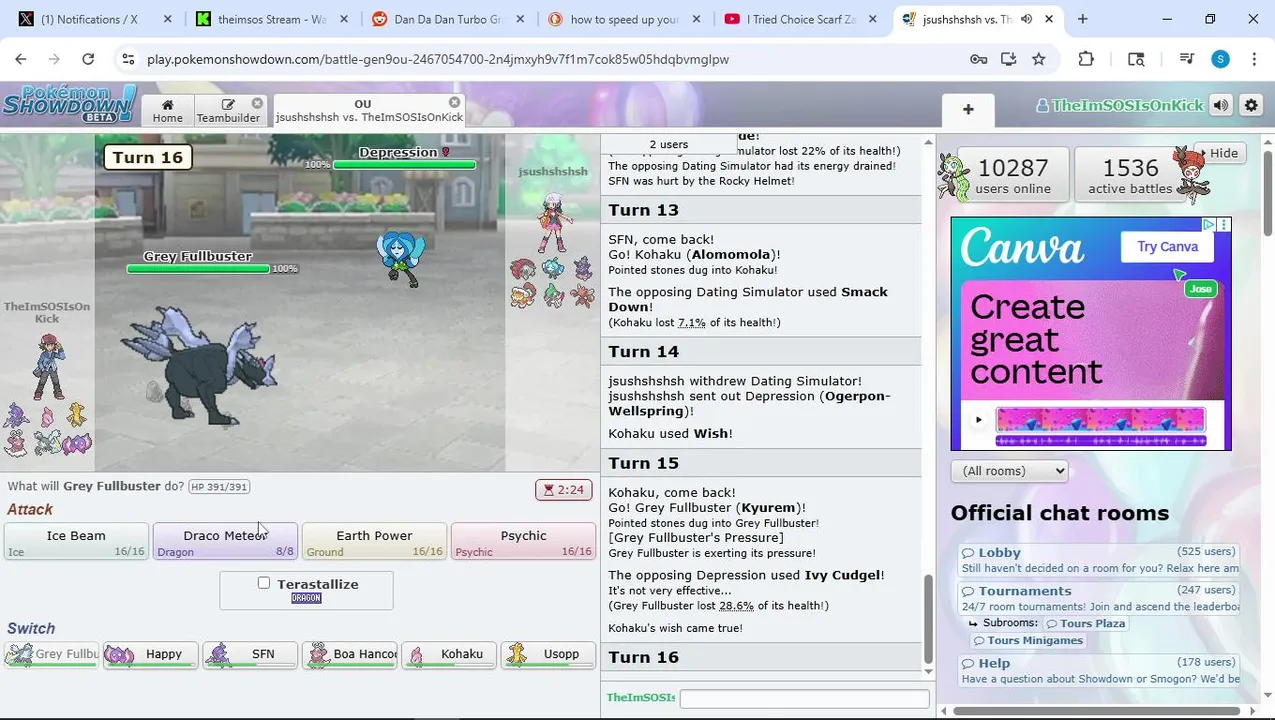Reload the Showdown page
This screenshot has width=1275, height=720.
(x=88, y=59)
